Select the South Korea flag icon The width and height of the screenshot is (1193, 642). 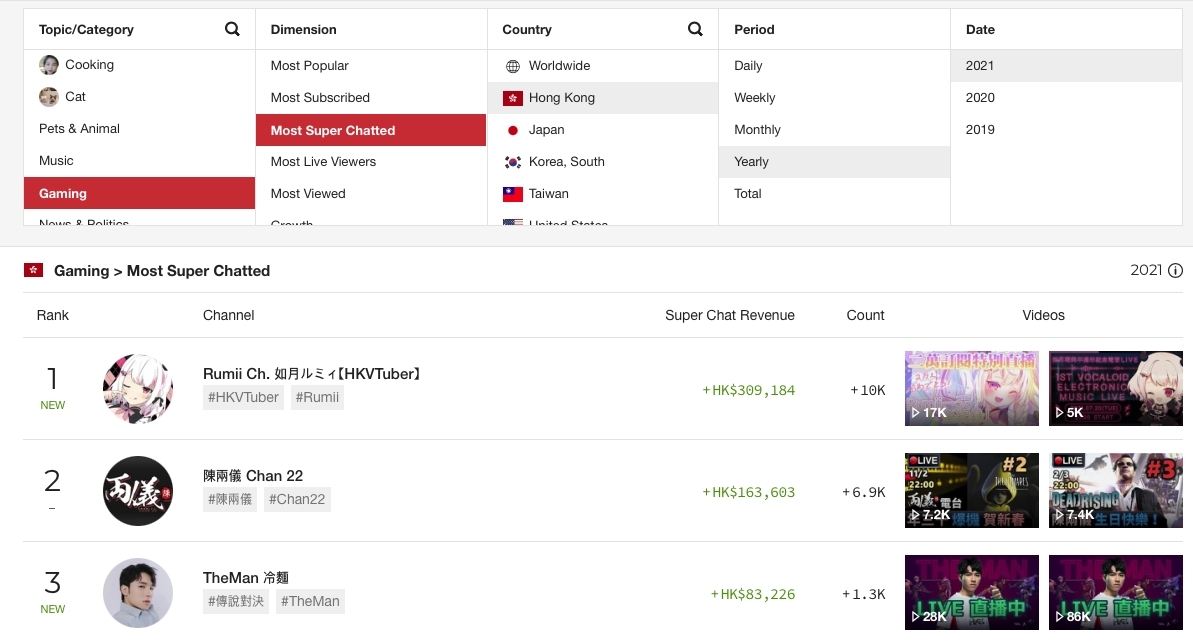[x=513, y=161]
